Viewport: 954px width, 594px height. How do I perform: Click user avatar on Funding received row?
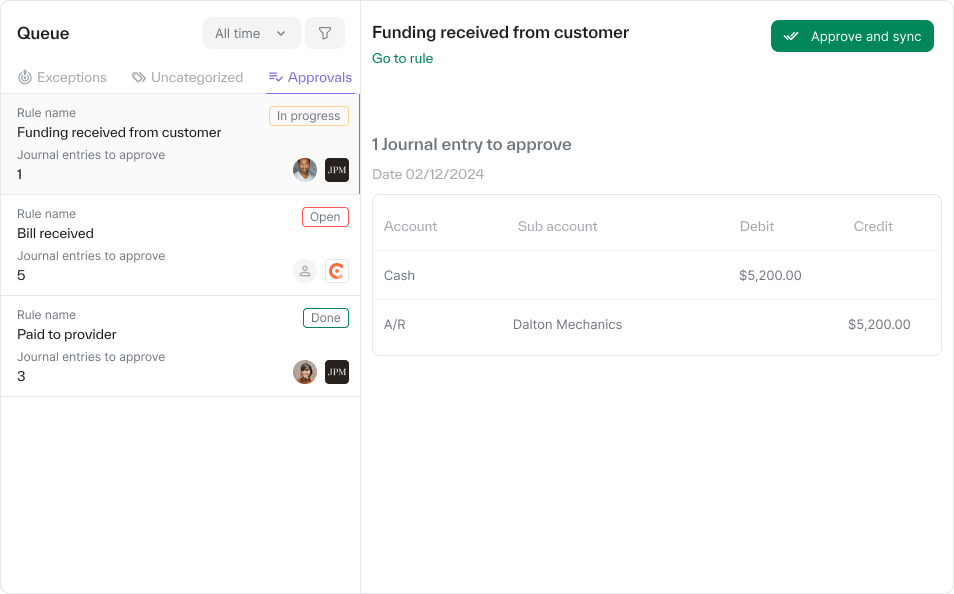pos(305,170)
